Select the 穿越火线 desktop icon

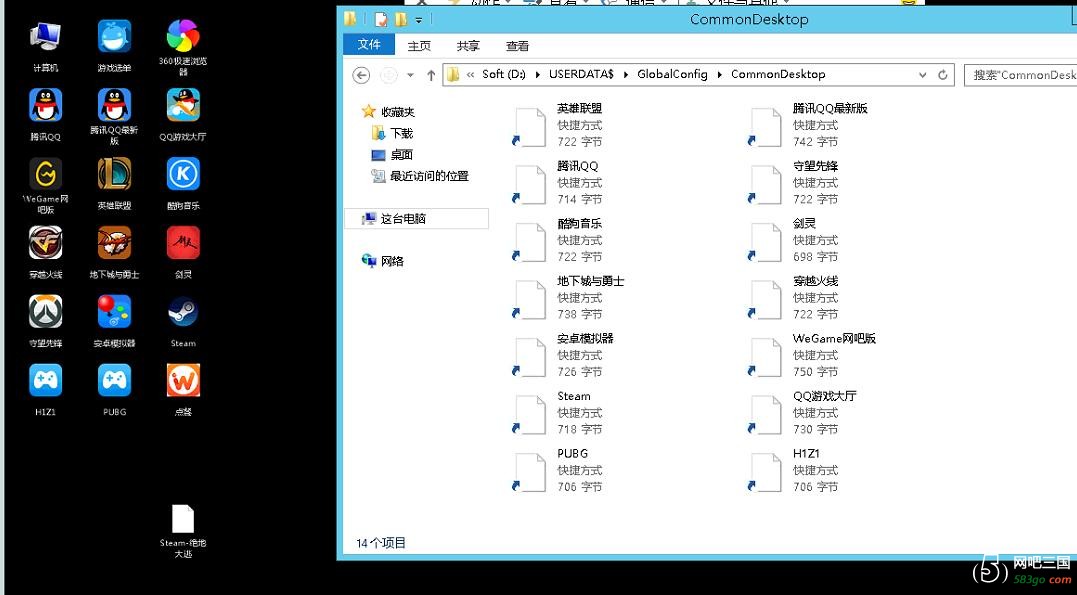tap(45, 252)
